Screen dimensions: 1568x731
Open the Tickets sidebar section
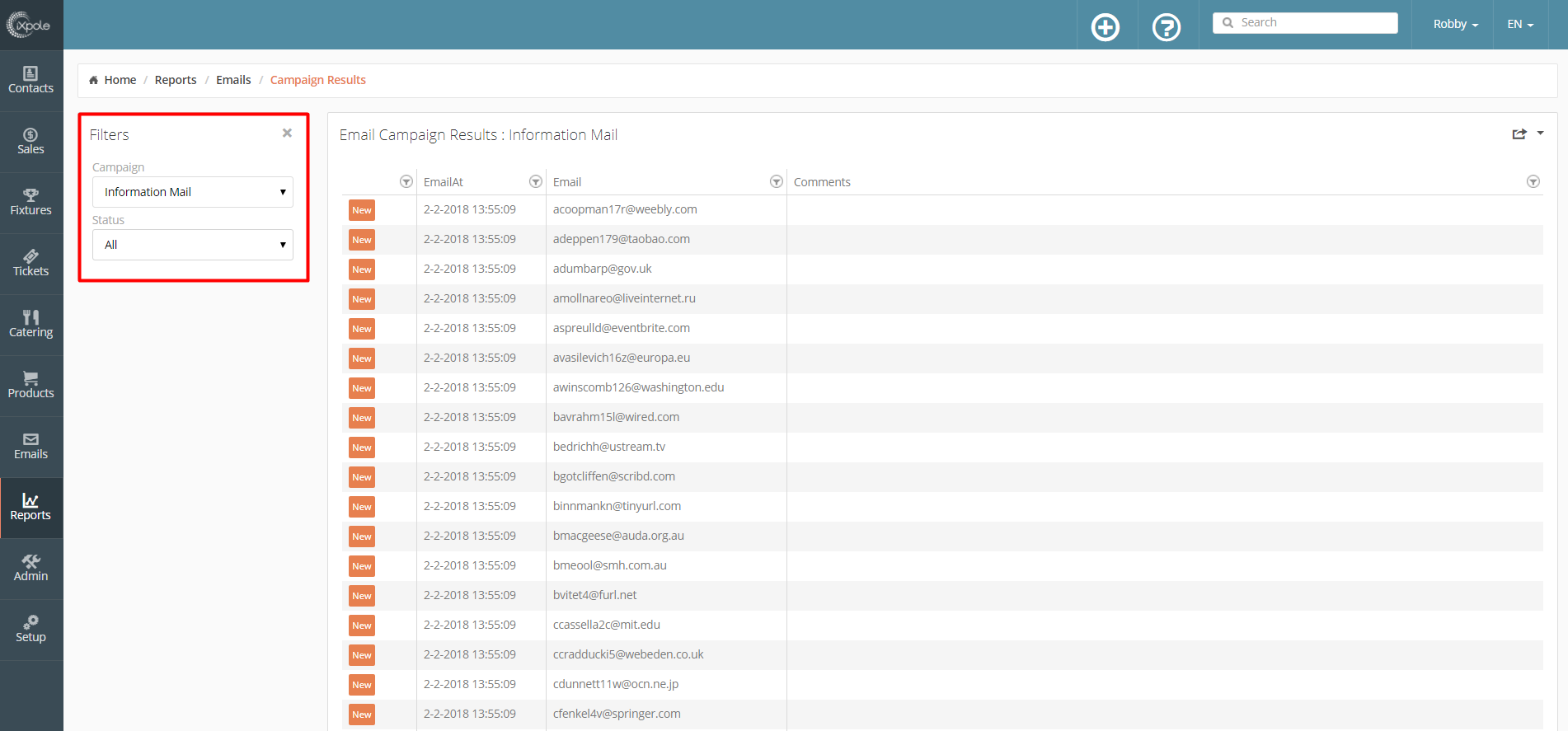click(x=31, y=264)
